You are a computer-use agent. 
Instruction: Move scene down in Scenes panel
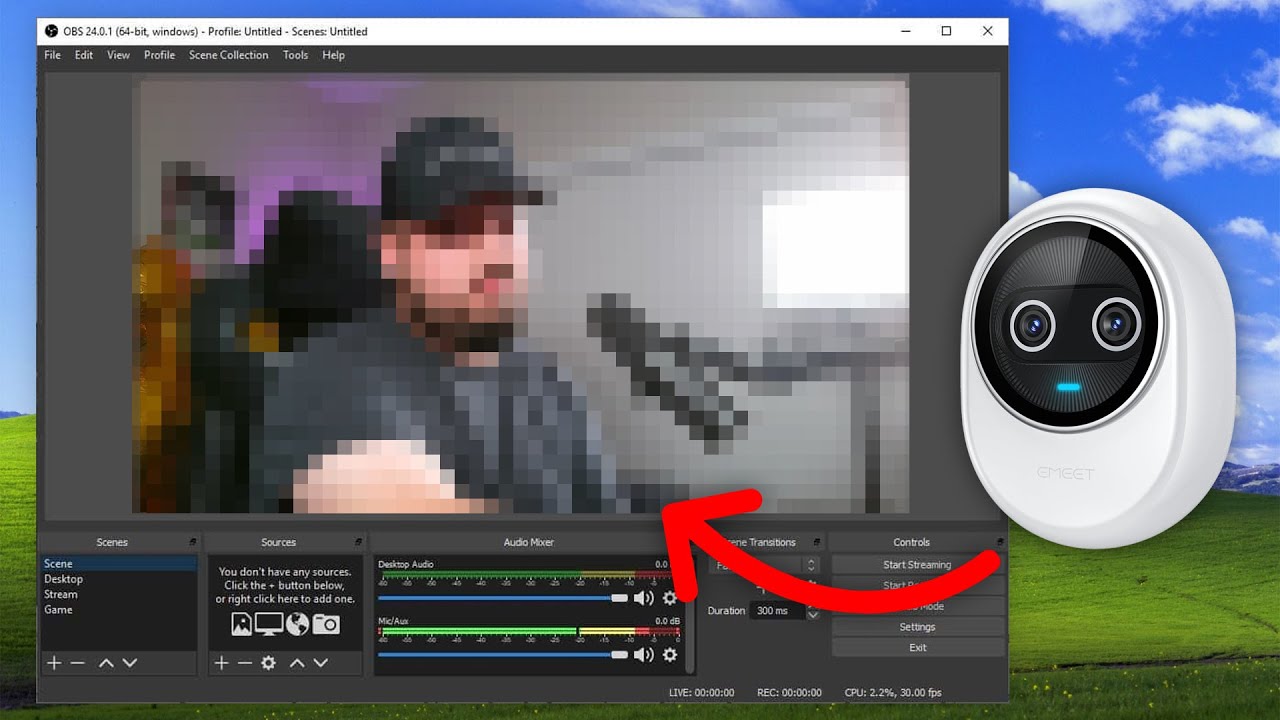(x=129, y=663)
